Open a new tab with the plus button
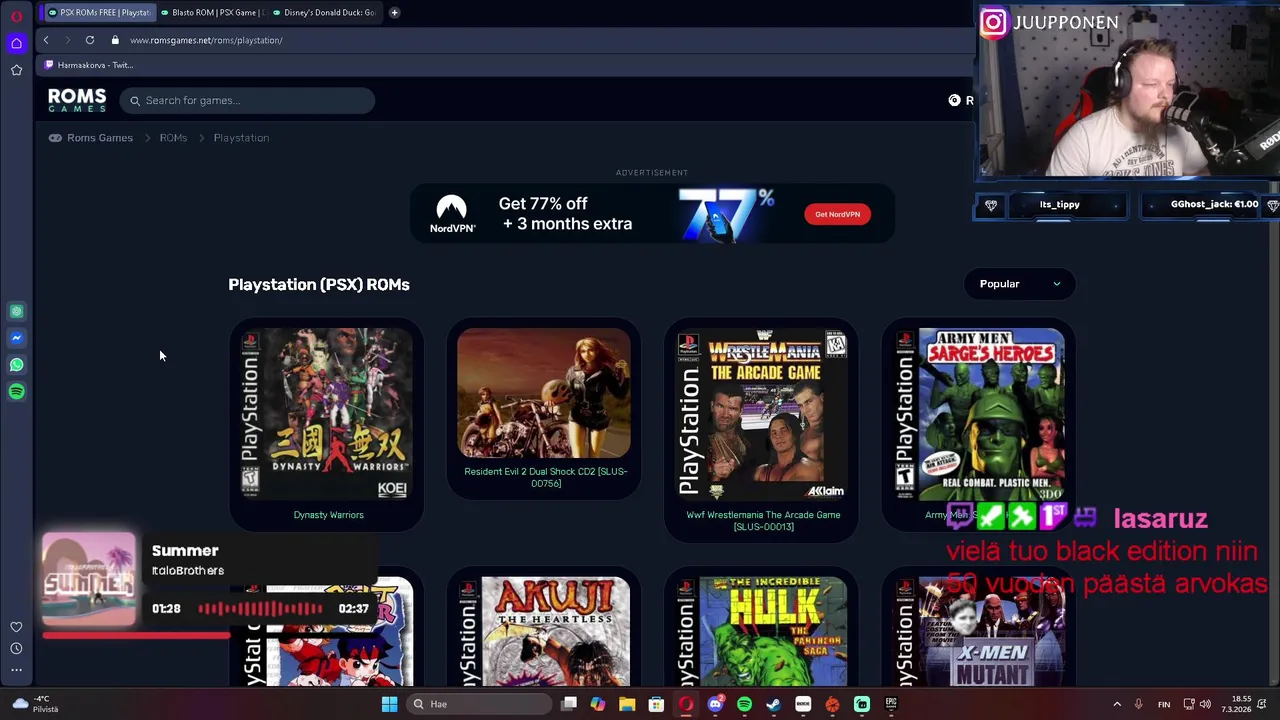1280x720 pixels. (x=394, y=12)
